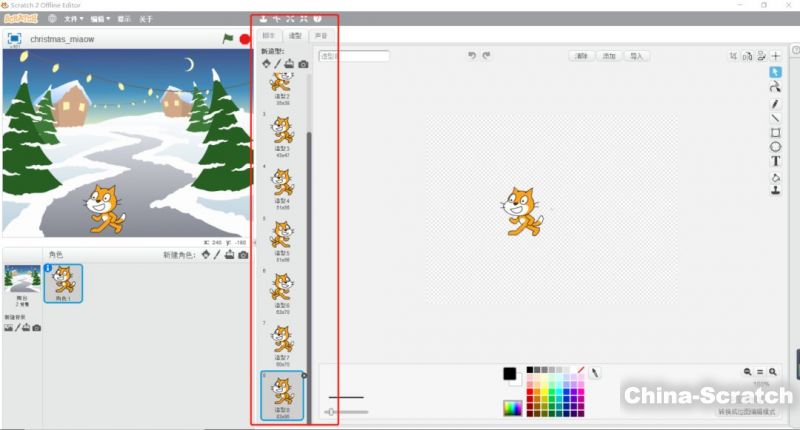The height and width of the screenshot is (430, 800).
Task: Select the 造型4 costume thumbnail
Action: pos(283,182)
